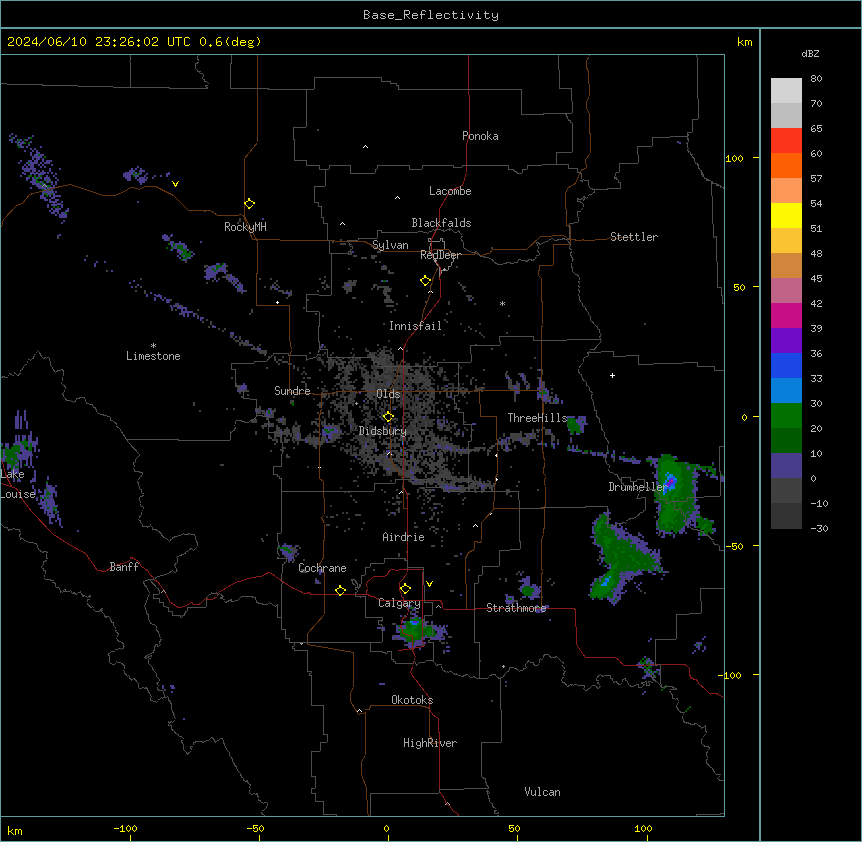Click the yellow diamond marker near RockyMH
The image size is (862, 842).
click(x=250, y=204)
